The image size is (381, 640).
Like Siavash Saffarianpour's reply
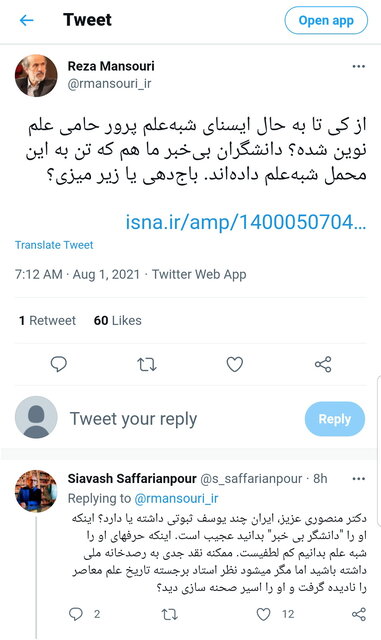(263, 614)
